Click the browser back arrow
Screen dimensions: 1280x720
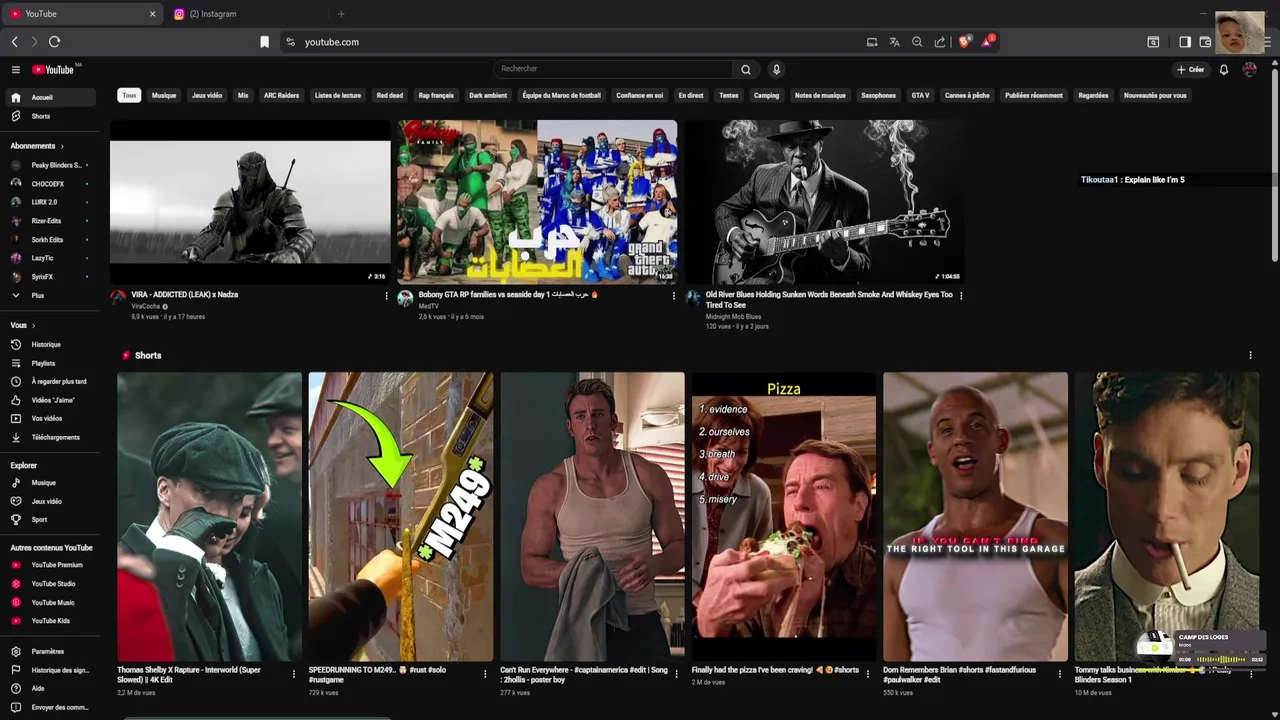(15, 42)
